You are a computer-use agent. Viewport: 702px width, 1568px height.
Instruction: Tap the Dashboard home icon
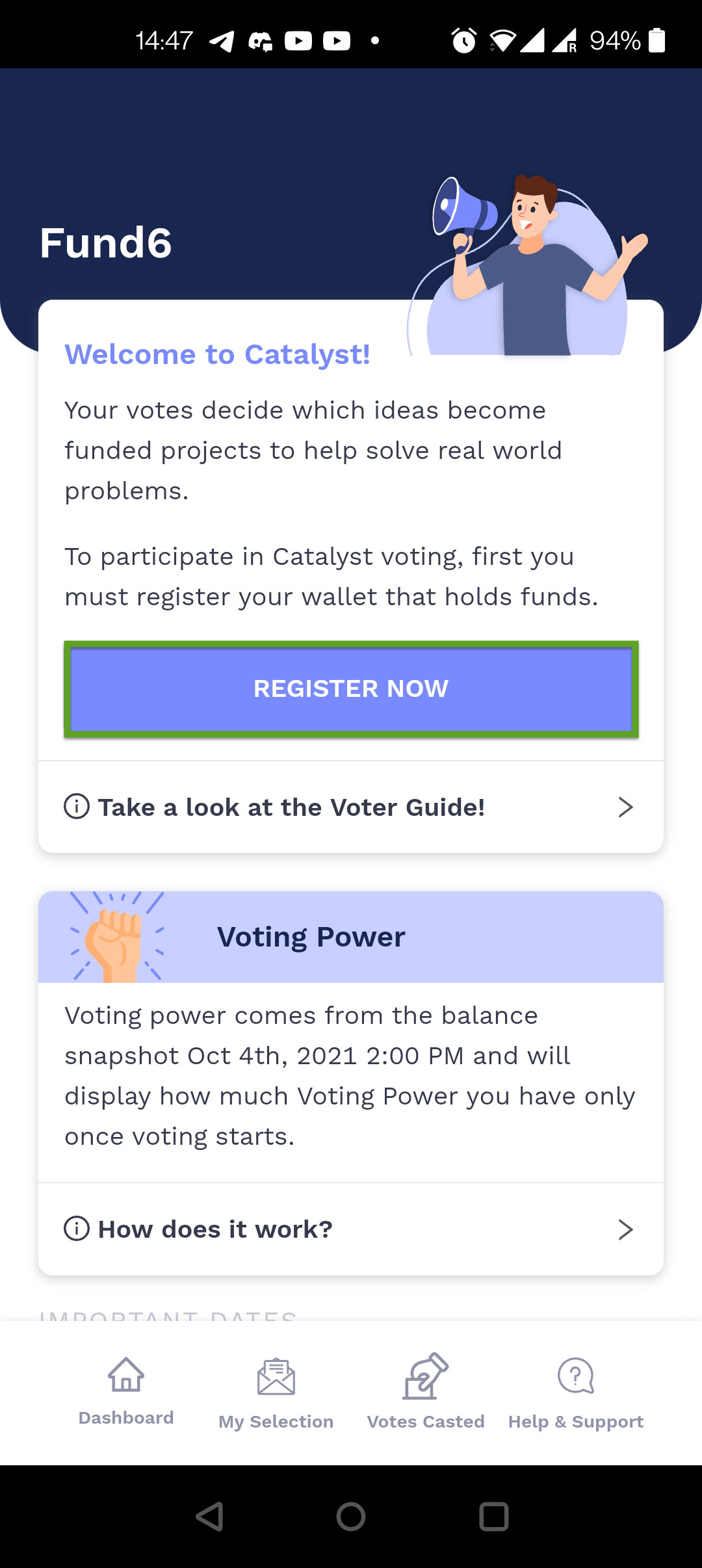pos(126,1374)
